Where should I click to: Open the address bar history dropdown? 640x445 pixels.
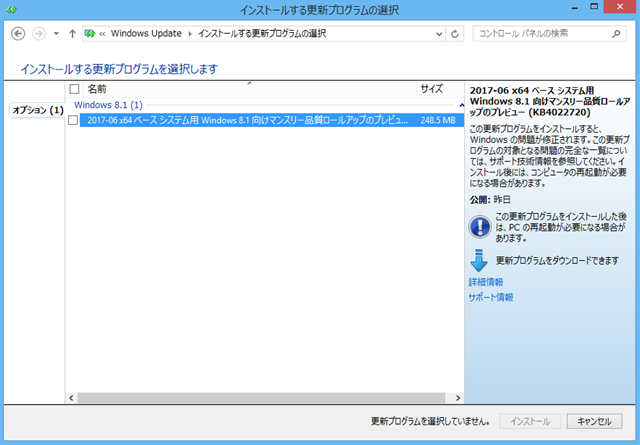(438, 33)
